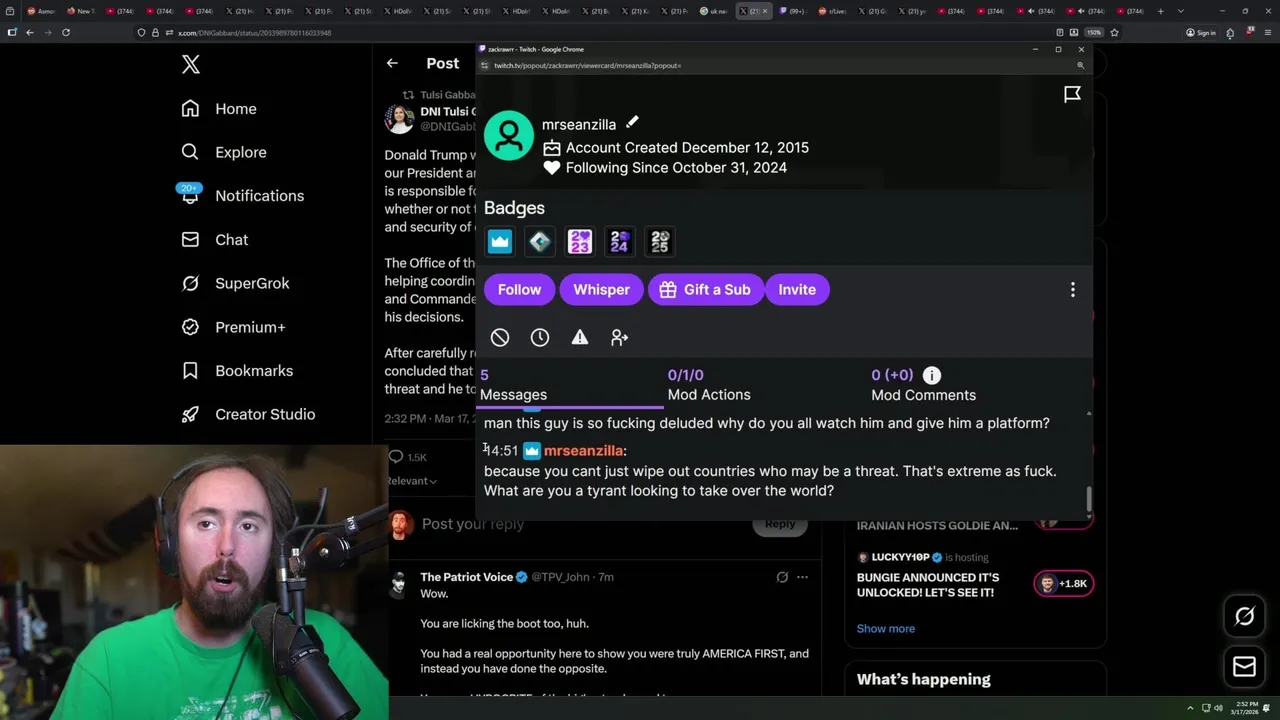Click the browser Sign in button

tap(1200, 32)
